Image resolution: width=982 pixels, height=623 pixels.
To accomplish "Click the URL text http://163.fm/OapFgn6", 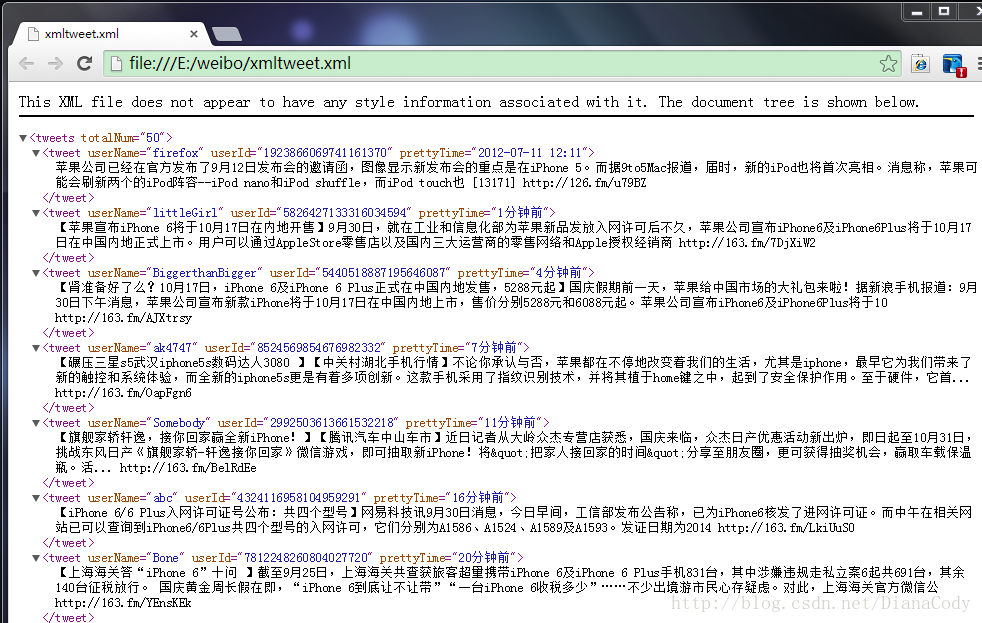I will pyautogui.click(x=123, y=393).
